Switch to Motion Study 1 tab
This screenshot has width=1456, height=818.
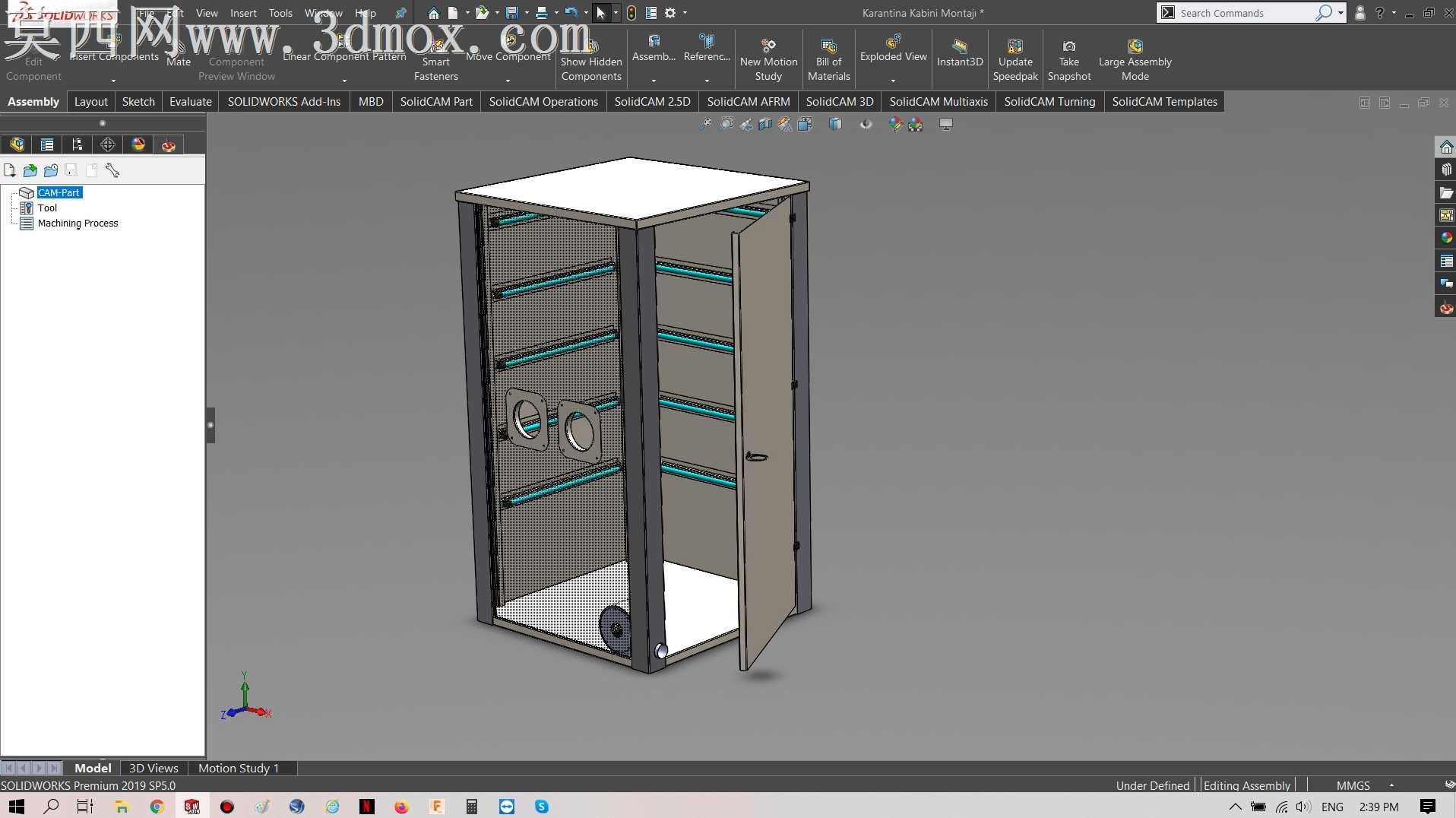[x=239, y=769]
